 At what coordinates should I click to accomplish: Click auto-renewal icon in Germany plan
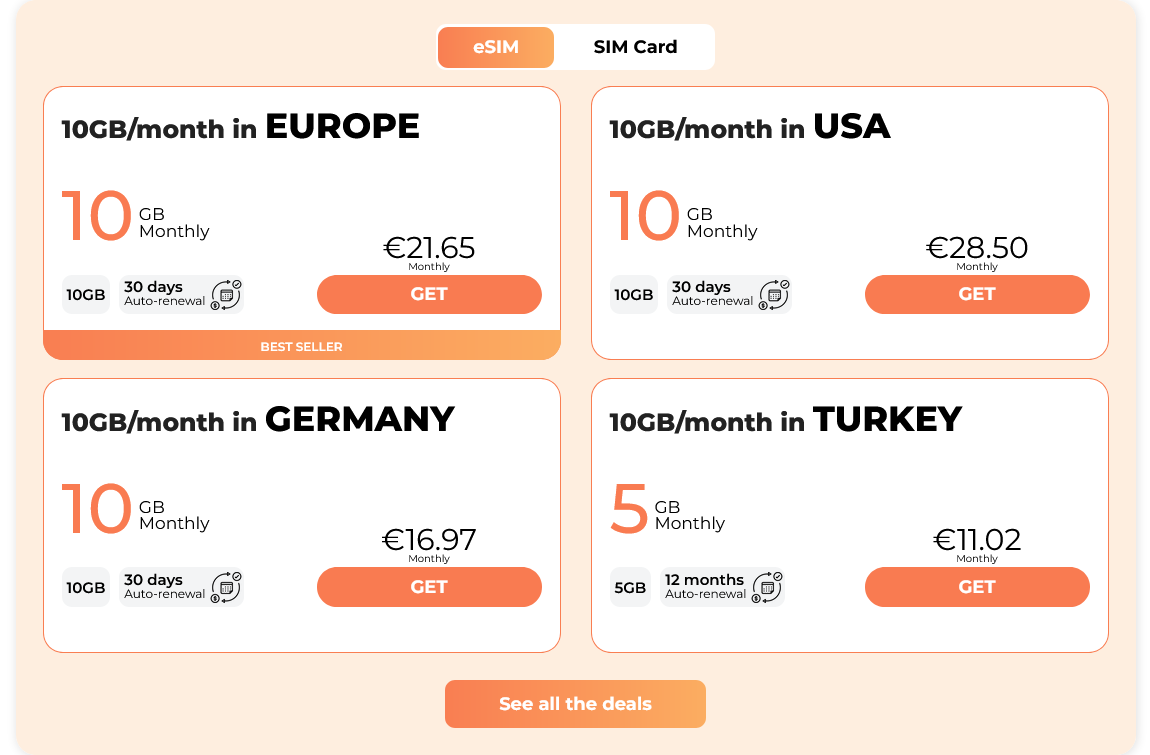[227, 587]
